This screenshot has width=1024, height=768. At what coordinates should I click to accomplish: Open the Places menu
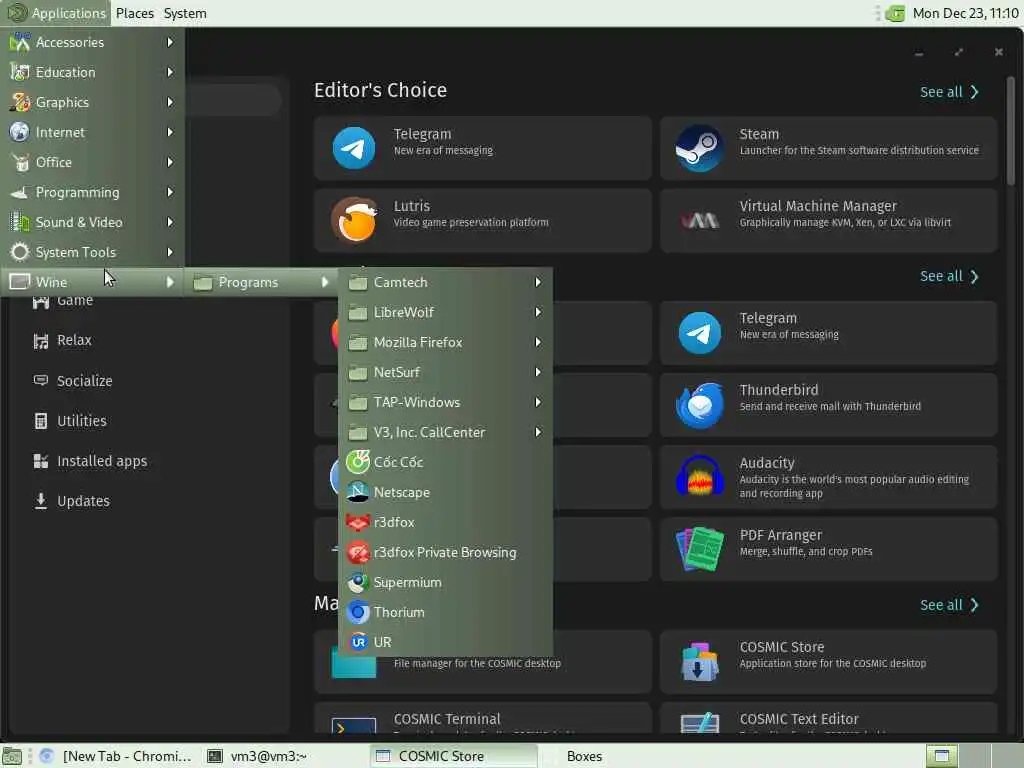(135, 13)
